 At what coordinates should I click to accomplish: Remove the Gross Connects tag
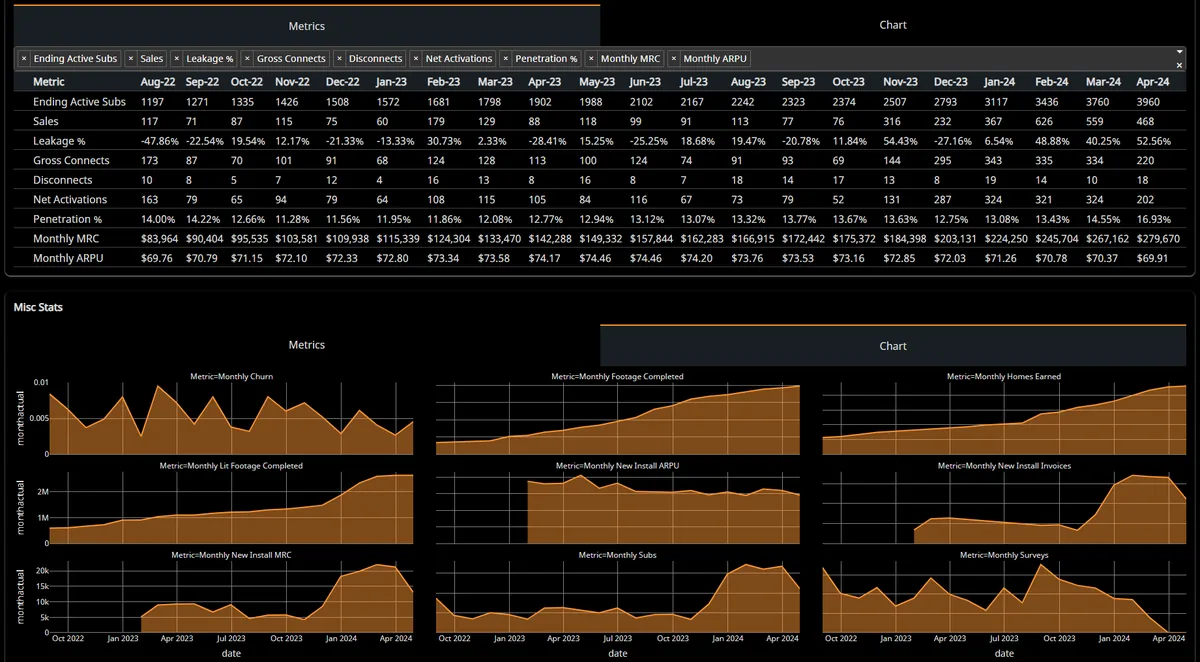[x=248, y=59]
